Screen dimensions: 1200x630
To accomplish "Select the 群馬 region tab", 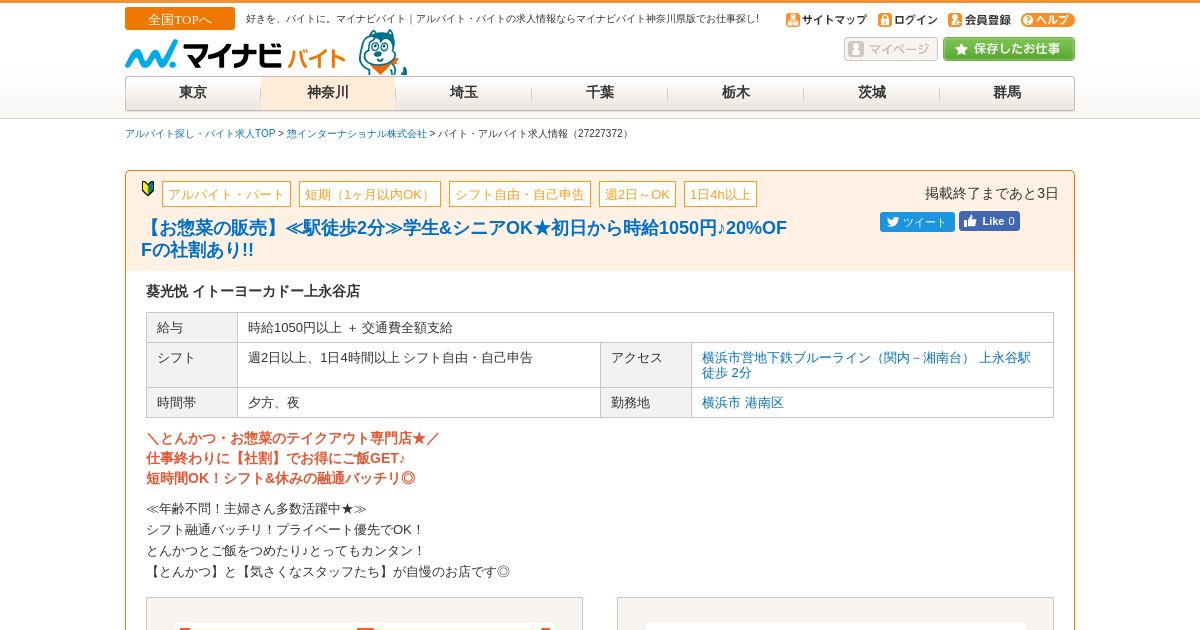I will (x=1007, y=93).
